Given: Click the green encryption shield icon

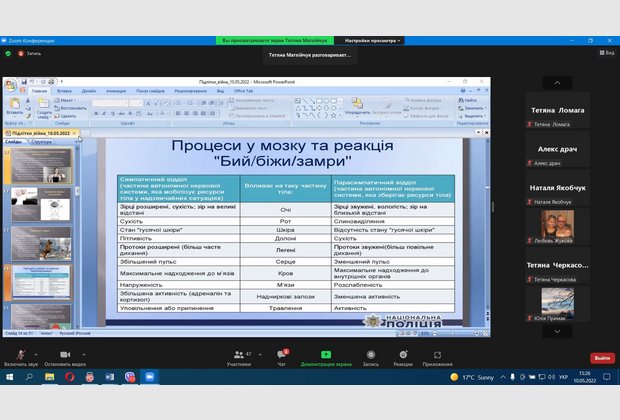Looking at the screenshot, I should pyautogui.click(x=7, y=53).
